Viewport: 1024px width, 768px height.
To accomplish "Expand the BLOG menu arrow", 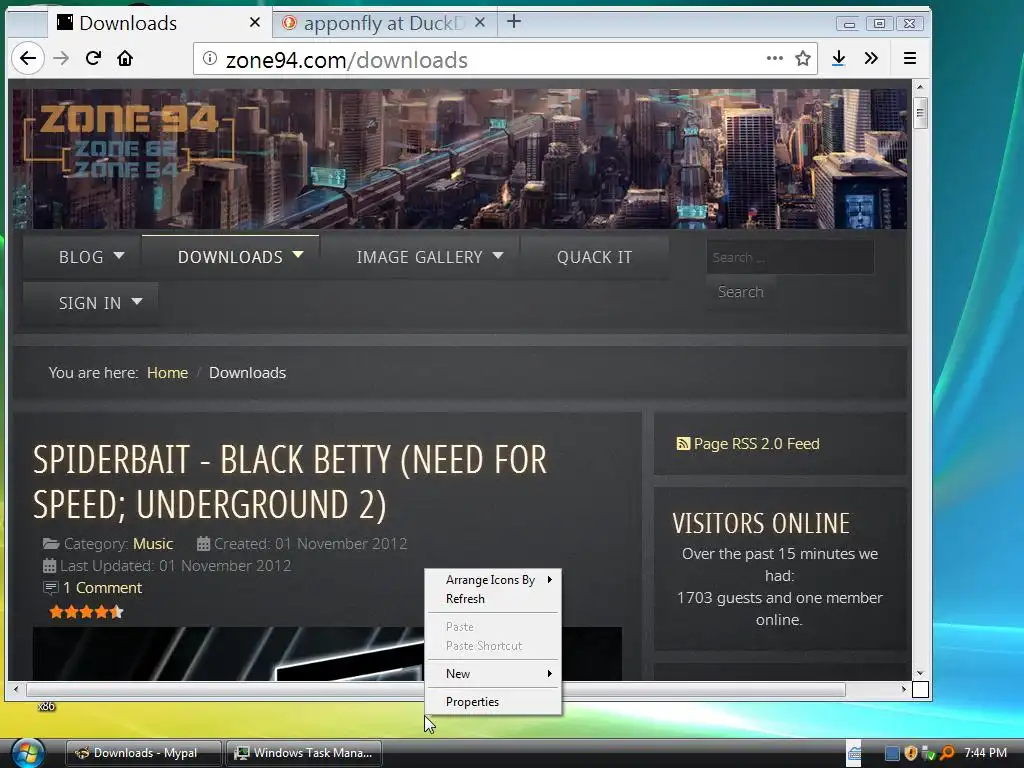I will click(x=119, y=255).
